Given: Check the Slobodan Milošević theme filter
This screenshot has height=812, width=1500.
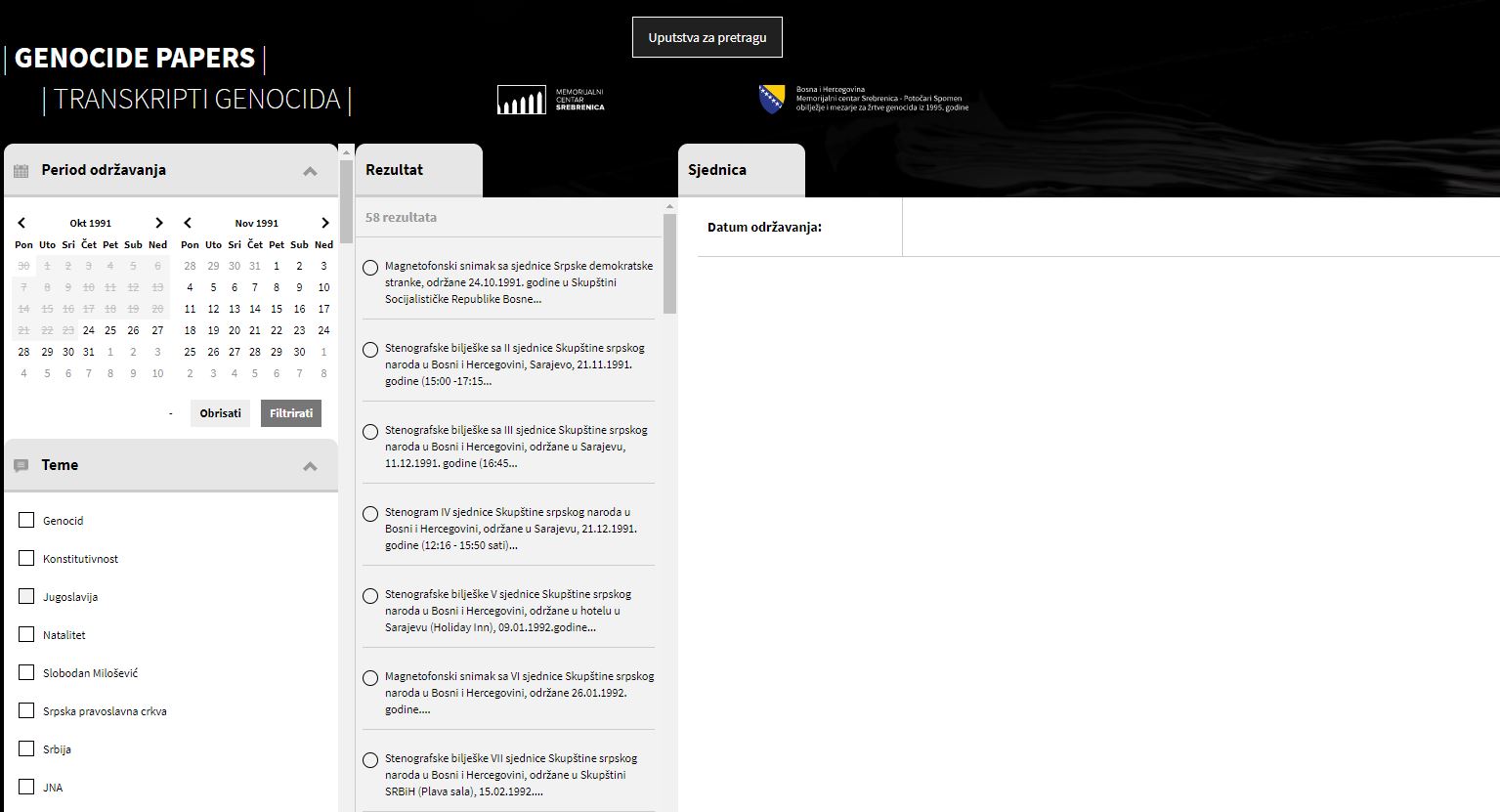Looking at the screenshot, I should tap(26, 672).
